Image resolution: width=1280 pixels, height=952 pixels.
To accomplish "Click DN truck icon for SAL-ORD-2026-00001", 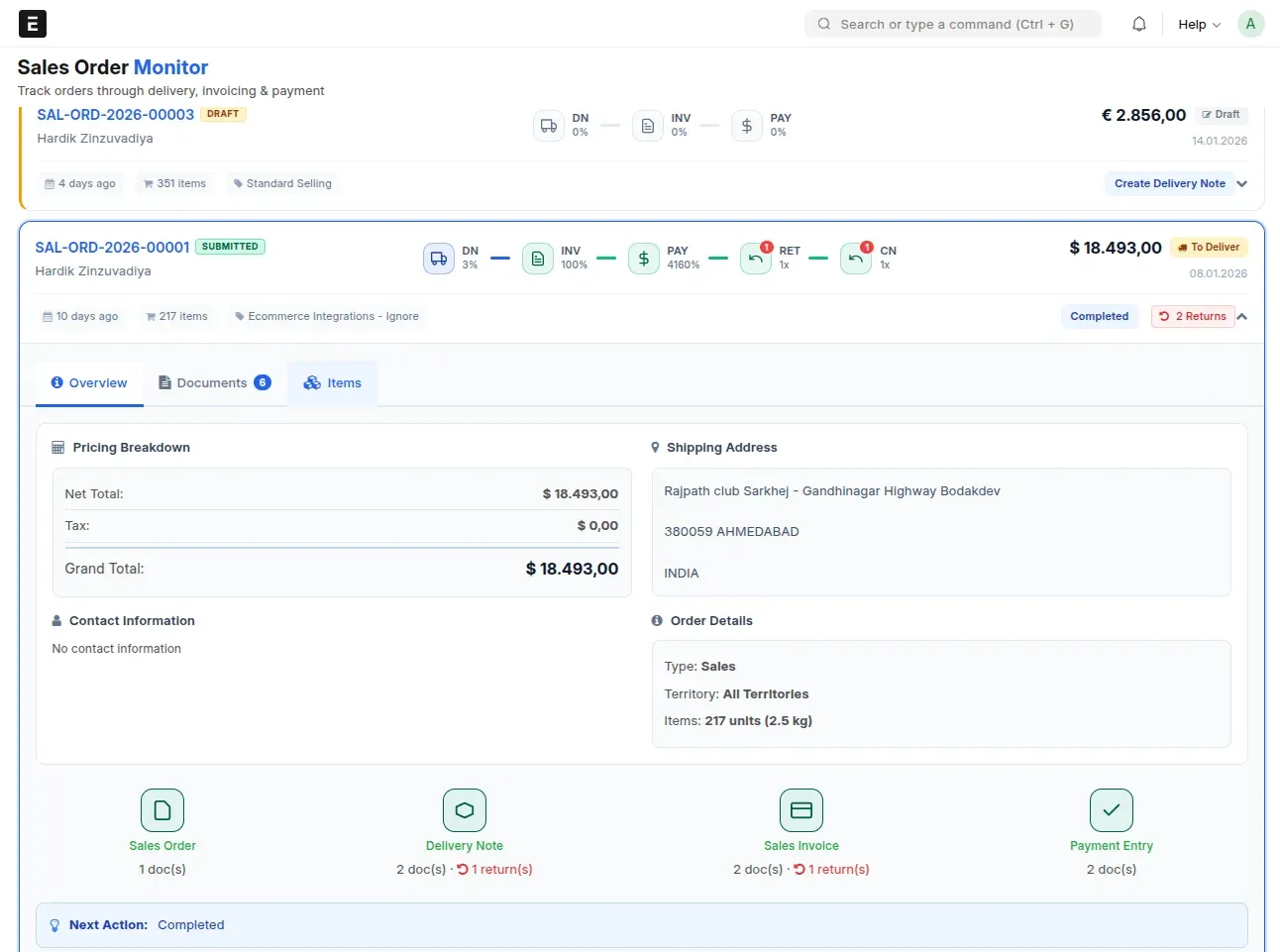I will 439,259.
